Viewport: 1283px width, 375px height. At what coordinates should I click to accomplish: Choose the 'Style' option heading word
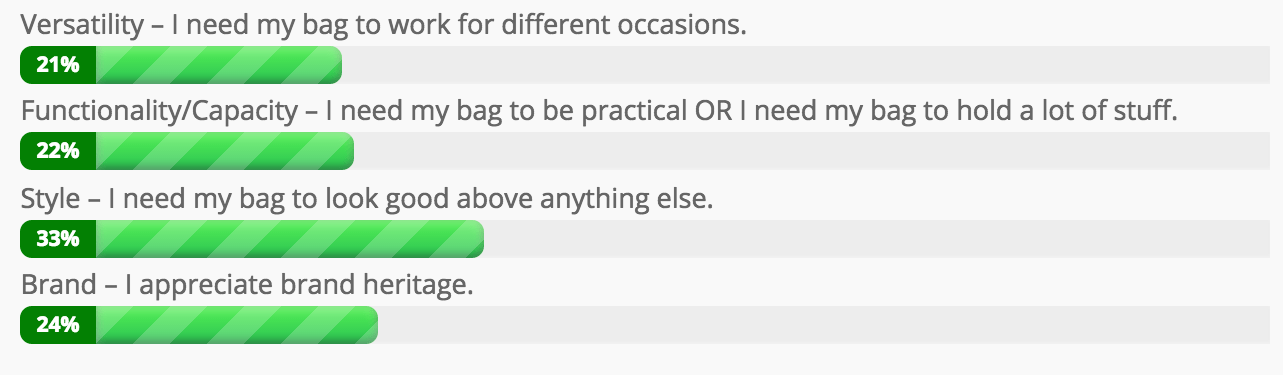pos(51,198)
